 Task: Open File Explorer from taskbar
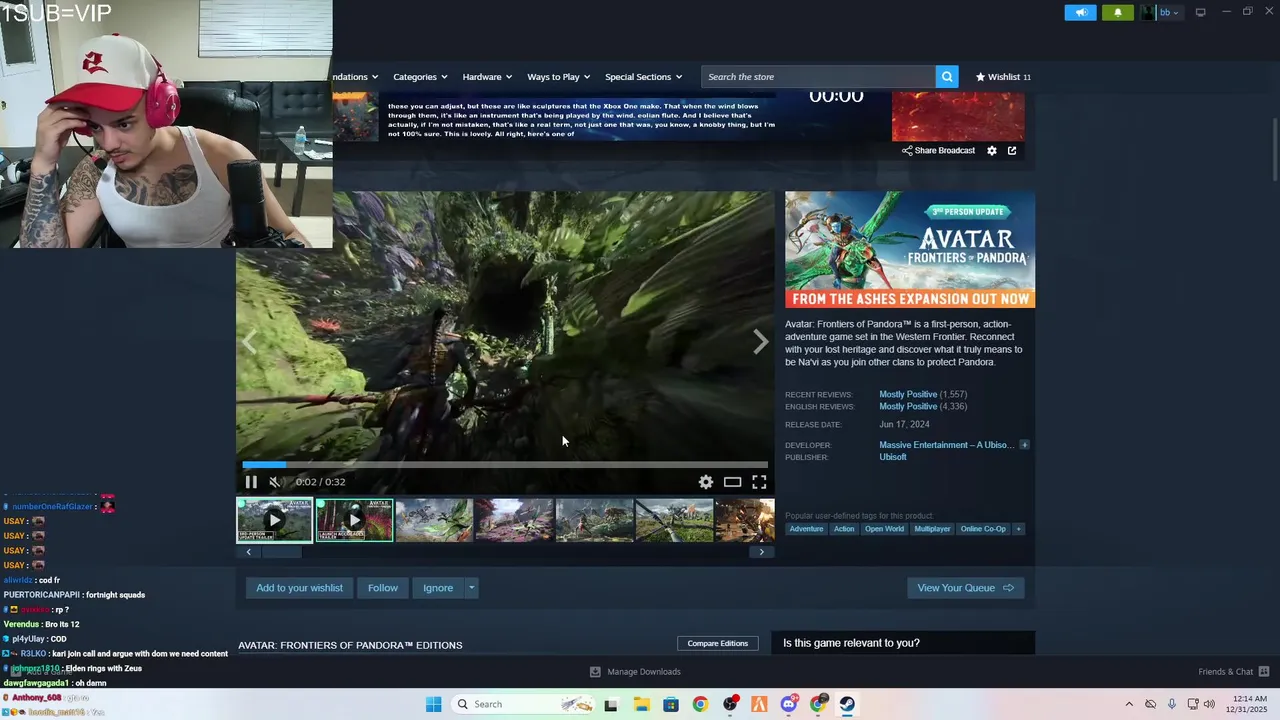point(641,704)
